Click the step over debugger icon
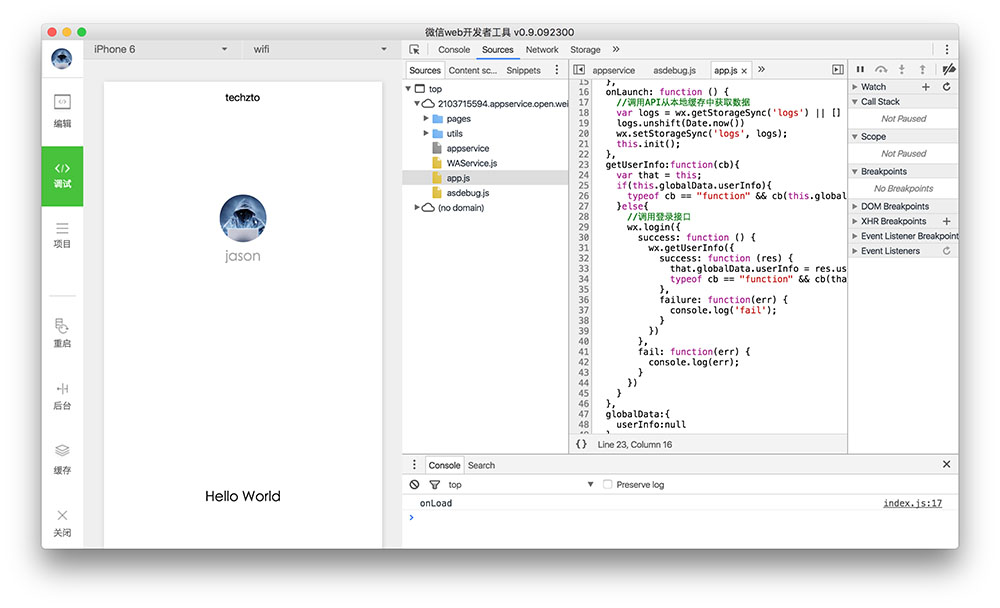1000x608 pixels. pos(881,70)
